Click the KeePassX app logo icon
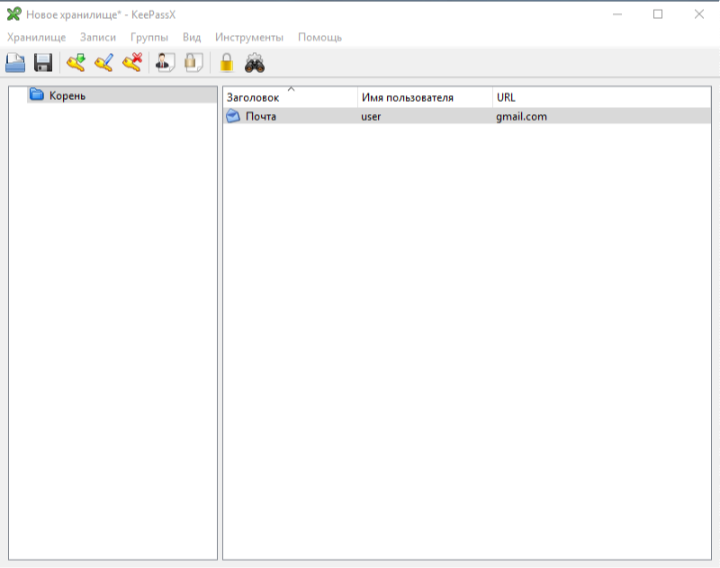The image size is (720, 568). pos(14,14)
